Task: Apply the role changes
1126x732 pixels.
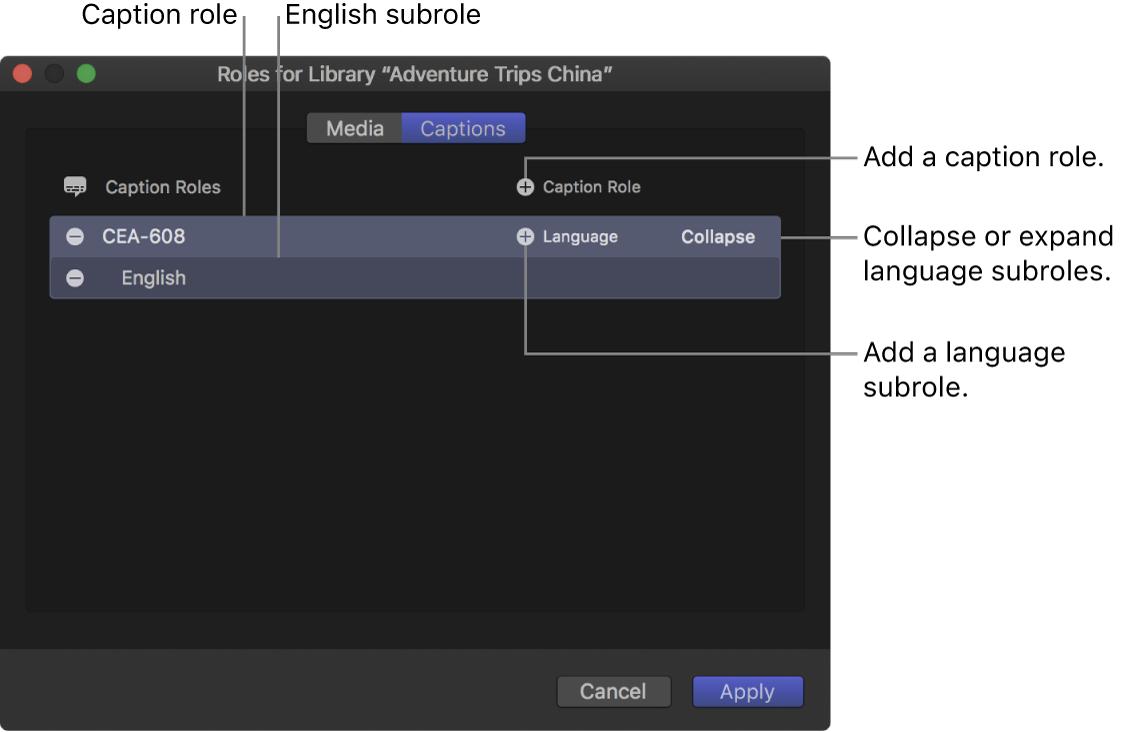Action: coord(747,691)
